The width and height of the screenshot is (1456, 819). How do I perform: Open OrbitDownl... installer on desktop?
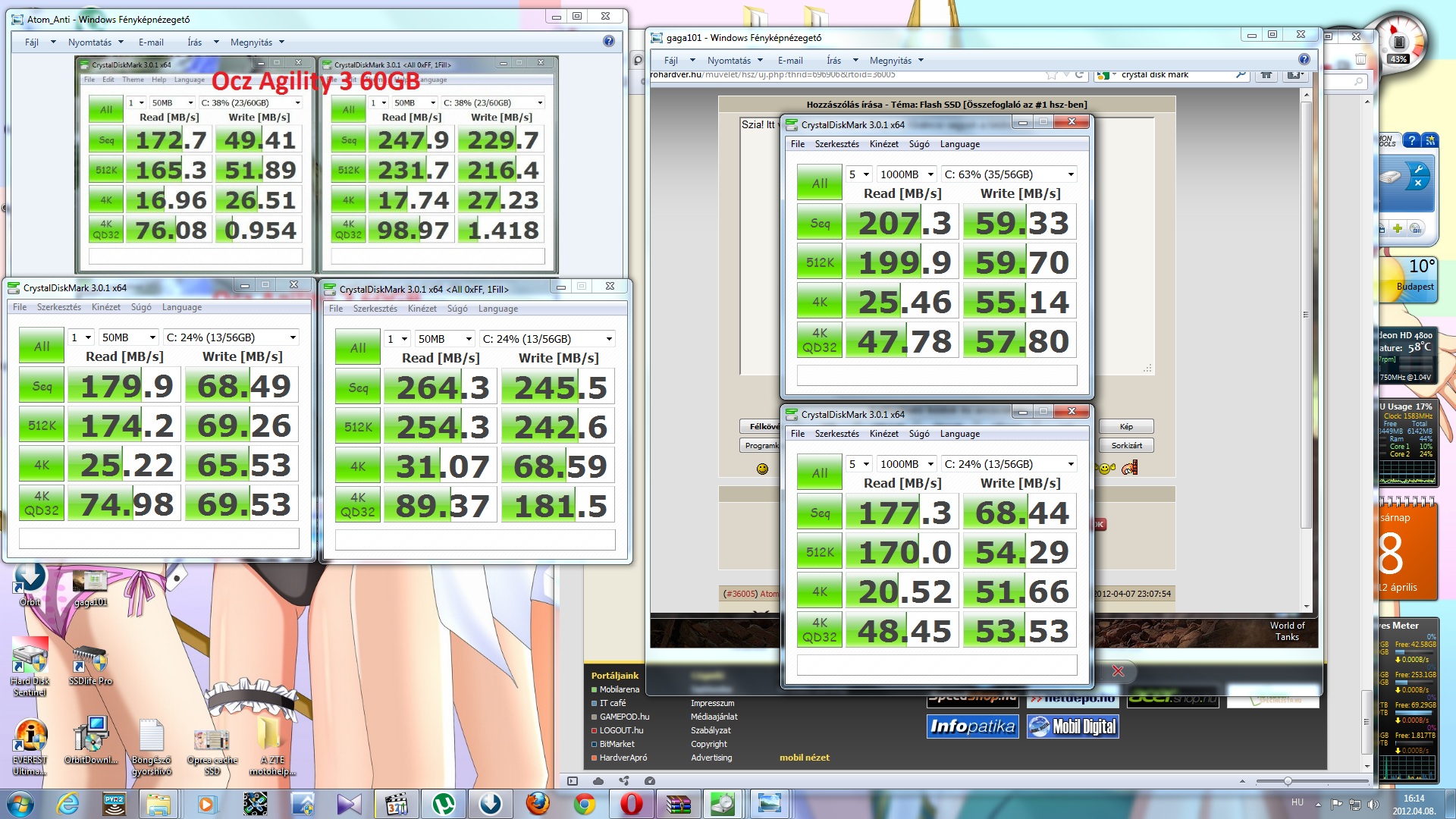click(91, 741)
